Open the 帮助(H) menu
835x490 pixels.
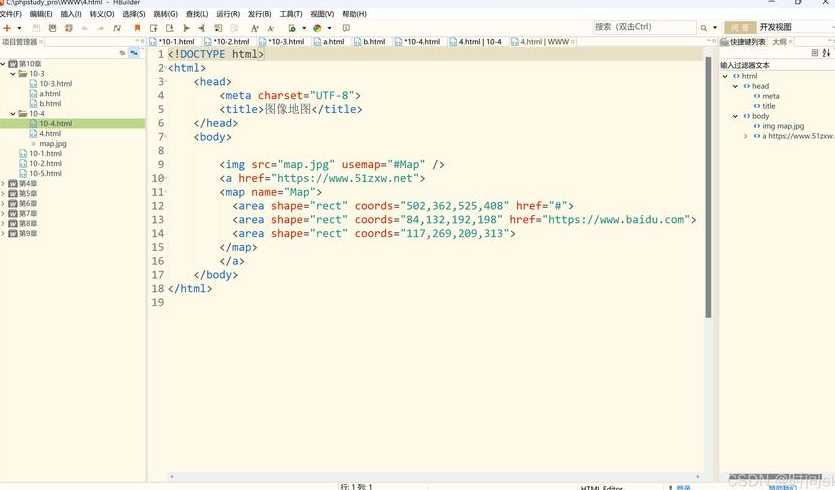point(354,14)
